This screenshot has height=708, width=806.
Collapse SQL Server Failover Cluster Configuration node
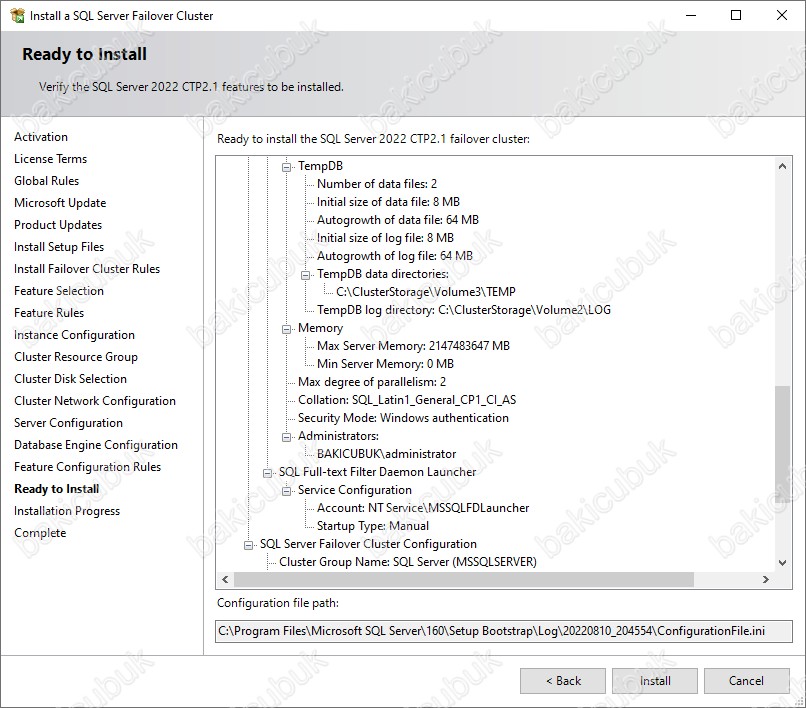click(x=248, y=544)
